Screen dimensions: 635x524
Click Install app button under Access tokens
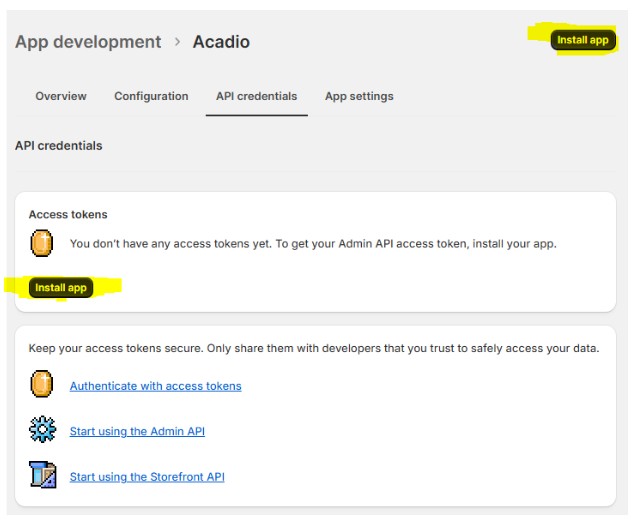coord(61,288)
